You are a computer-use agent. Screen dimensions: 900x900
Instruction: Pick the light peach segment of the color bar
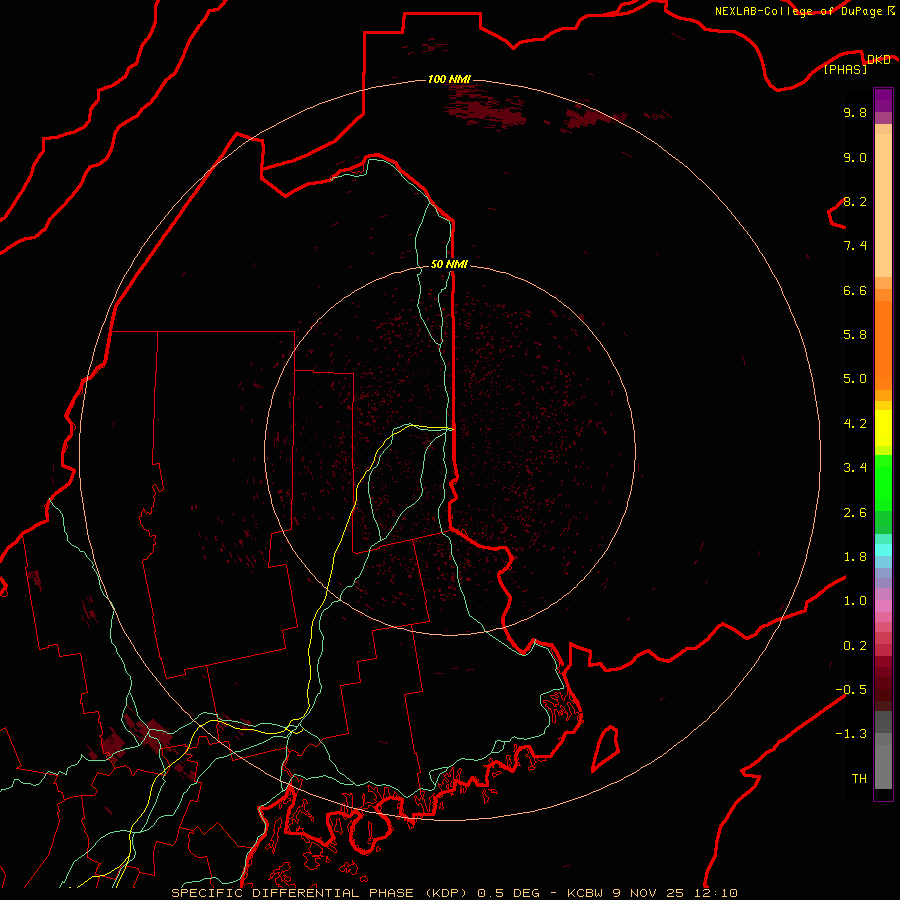click(x=883, y=207)
